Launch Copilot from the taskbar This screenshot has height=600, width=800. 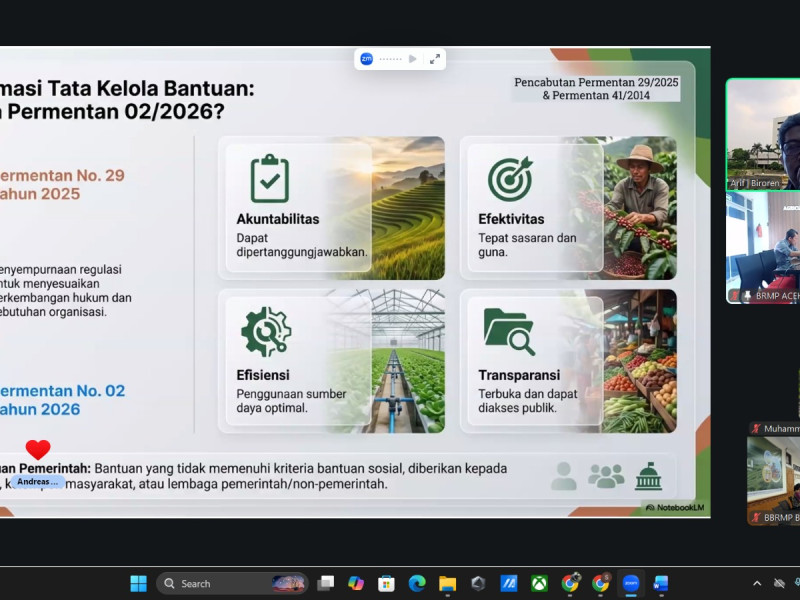[356, 583]
